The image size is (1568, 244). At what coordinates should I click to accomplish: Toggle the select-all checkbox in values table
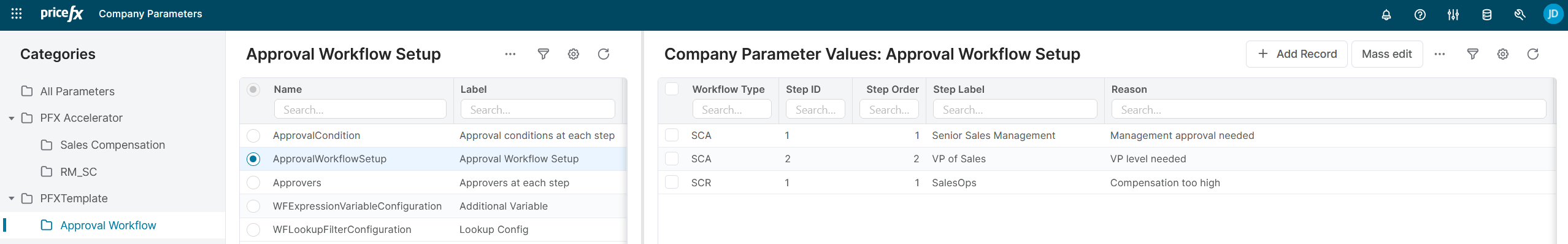coord(672,89)
